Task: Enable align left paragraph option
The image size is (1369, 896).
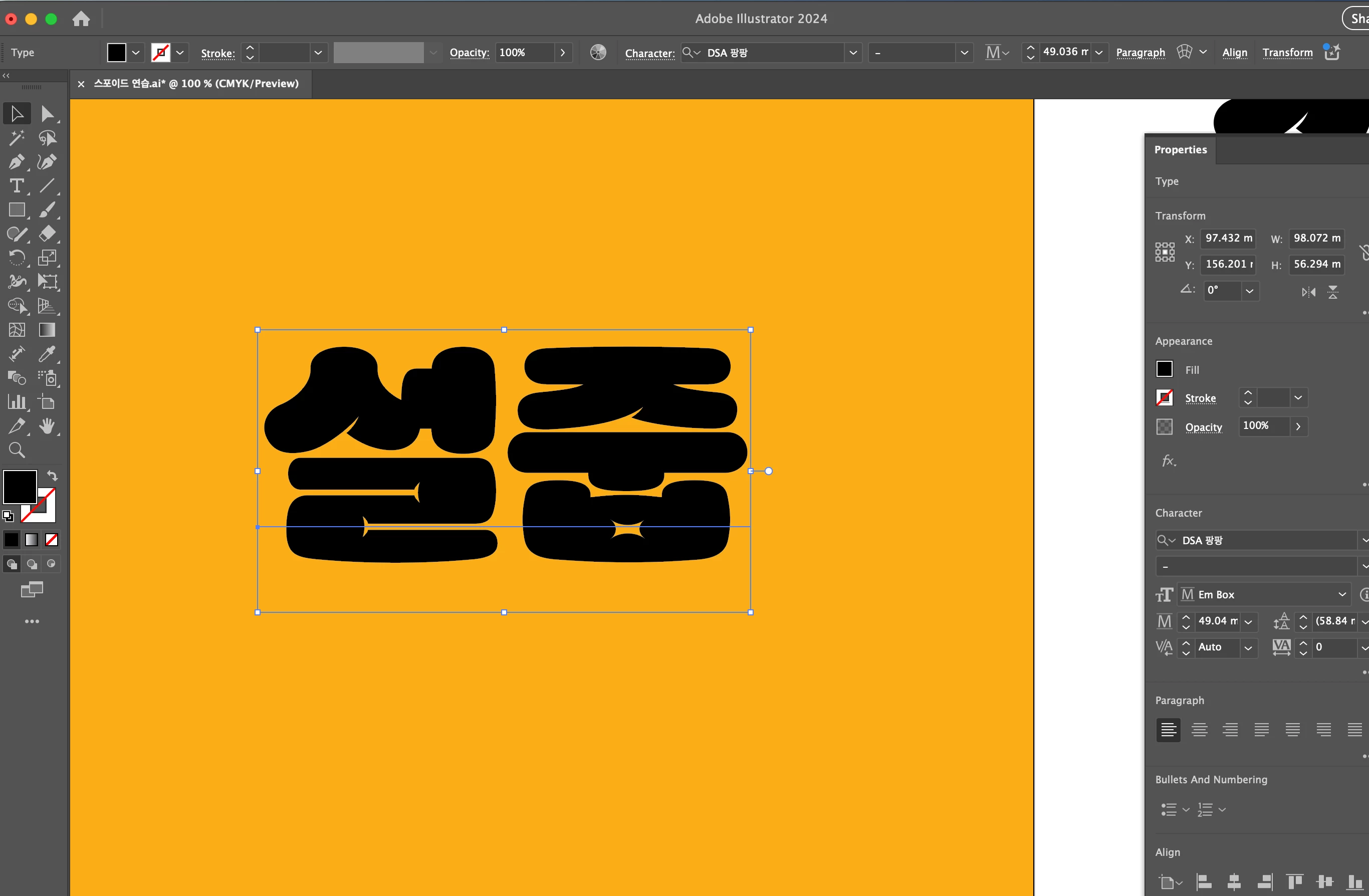Action: point(1168,730)
